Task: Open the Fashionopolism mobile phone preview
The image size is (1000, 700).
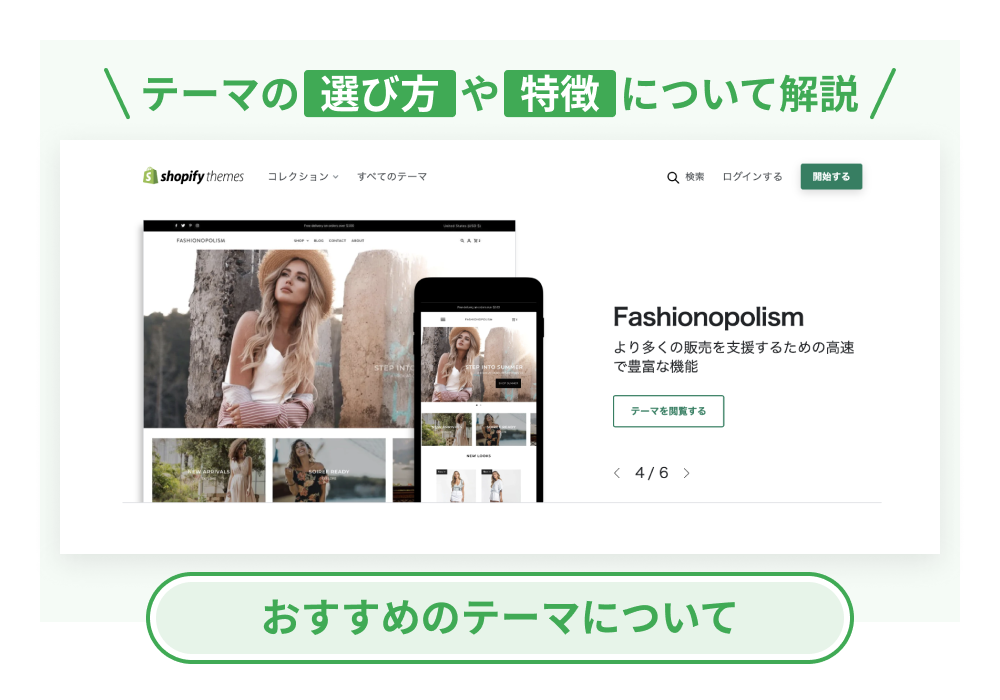Action: click(478, 390)
